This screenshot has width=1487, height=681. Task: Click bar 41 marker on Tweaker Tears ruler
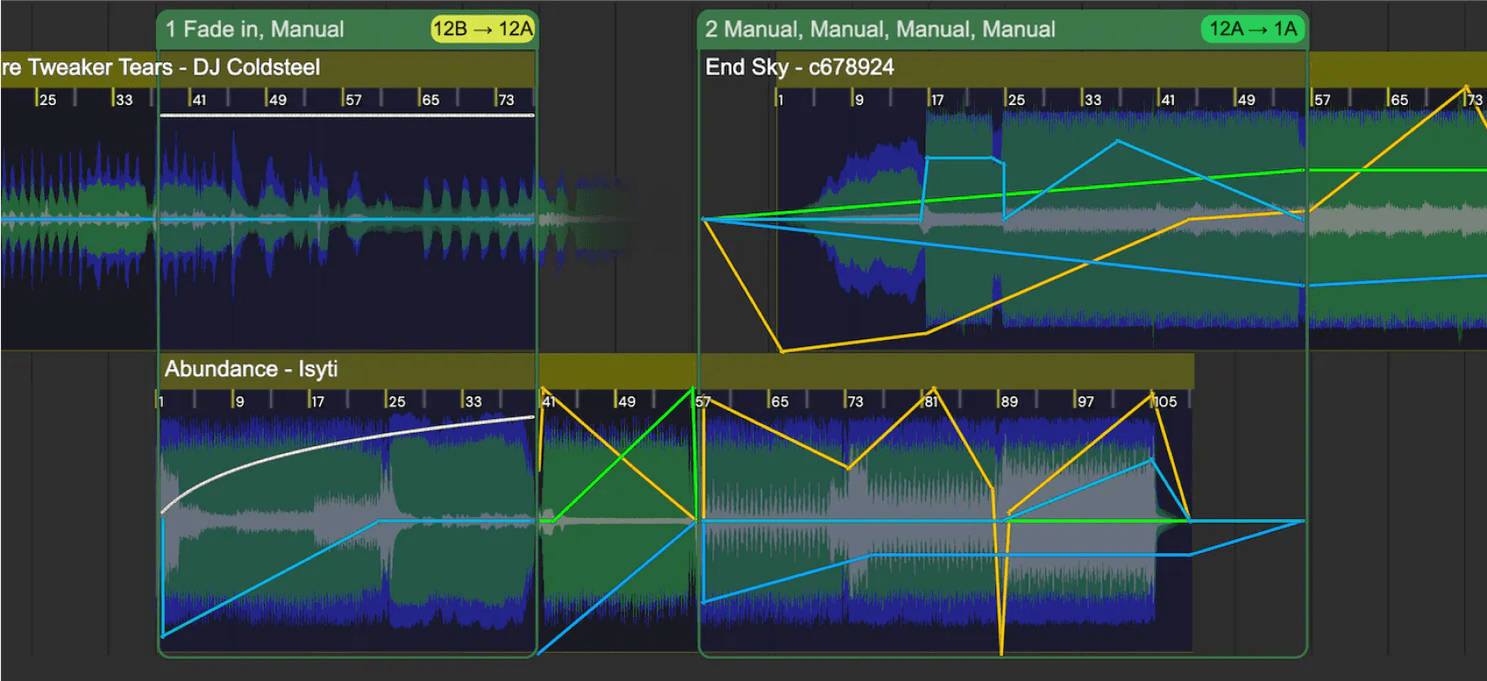pyautogui.click(x=199, y=100)
